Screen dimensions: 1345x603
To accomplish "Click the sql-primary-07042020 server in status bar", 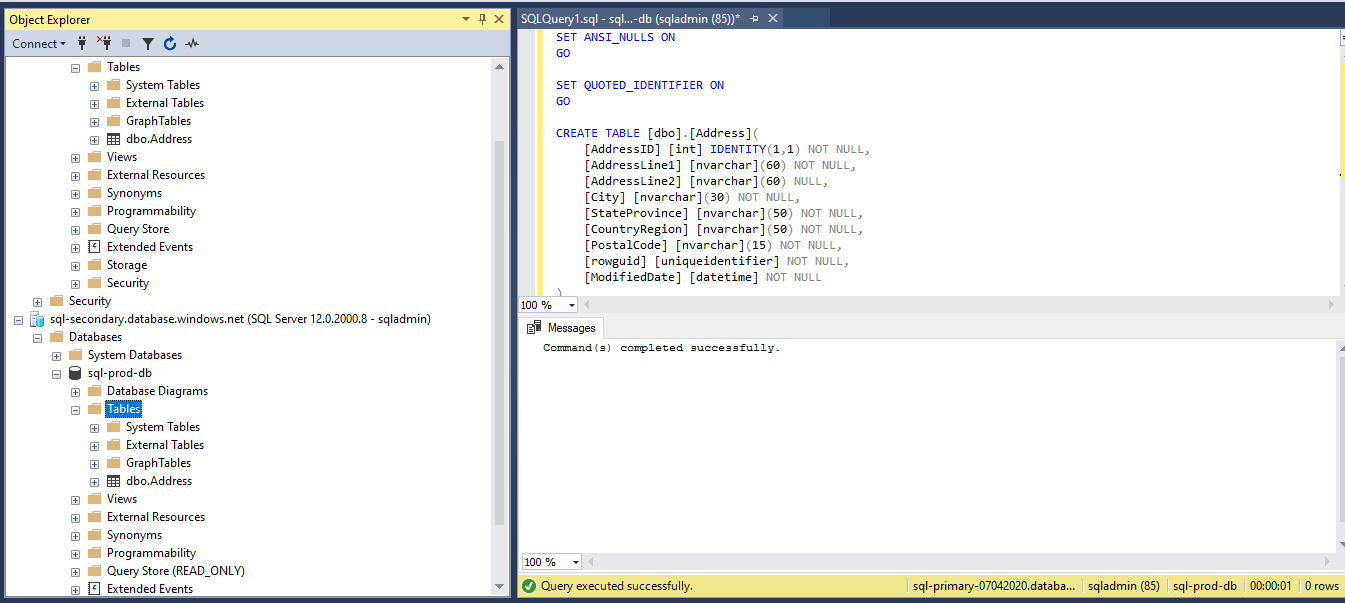I will pos(995,586).
